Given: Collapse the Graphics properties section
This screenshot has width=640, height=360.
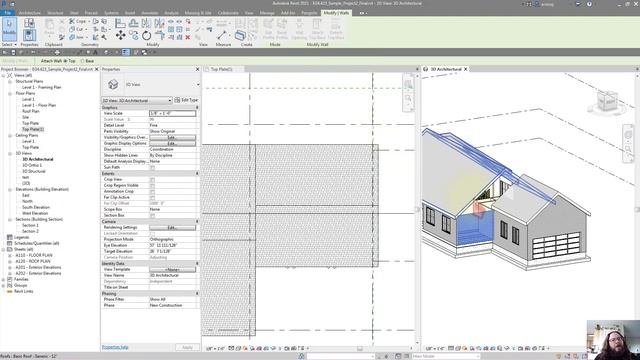Looking at the screenshot, I should 197,107.
